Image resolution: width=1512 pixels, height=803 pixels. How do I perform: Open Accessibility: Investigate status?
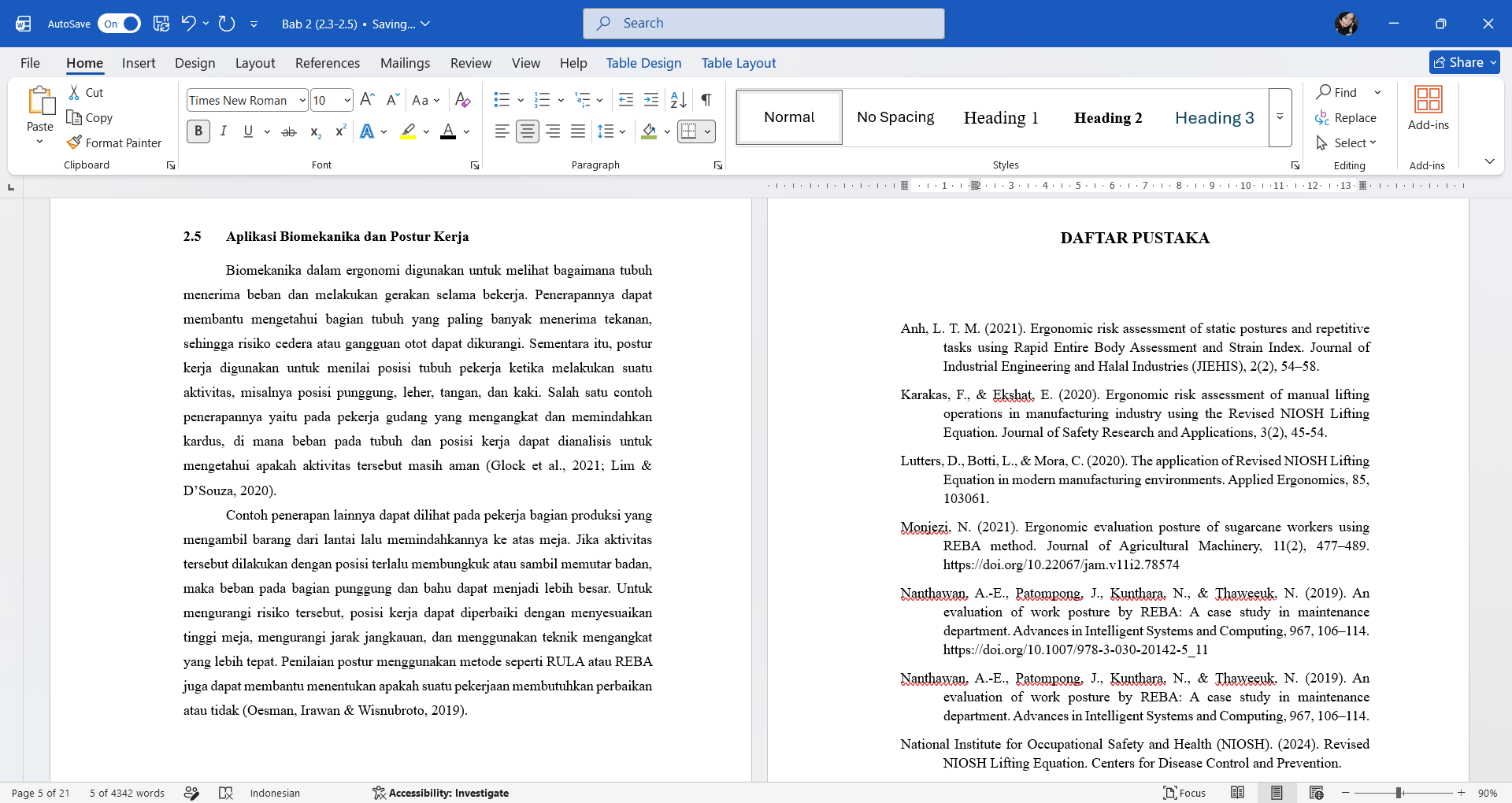441,793
